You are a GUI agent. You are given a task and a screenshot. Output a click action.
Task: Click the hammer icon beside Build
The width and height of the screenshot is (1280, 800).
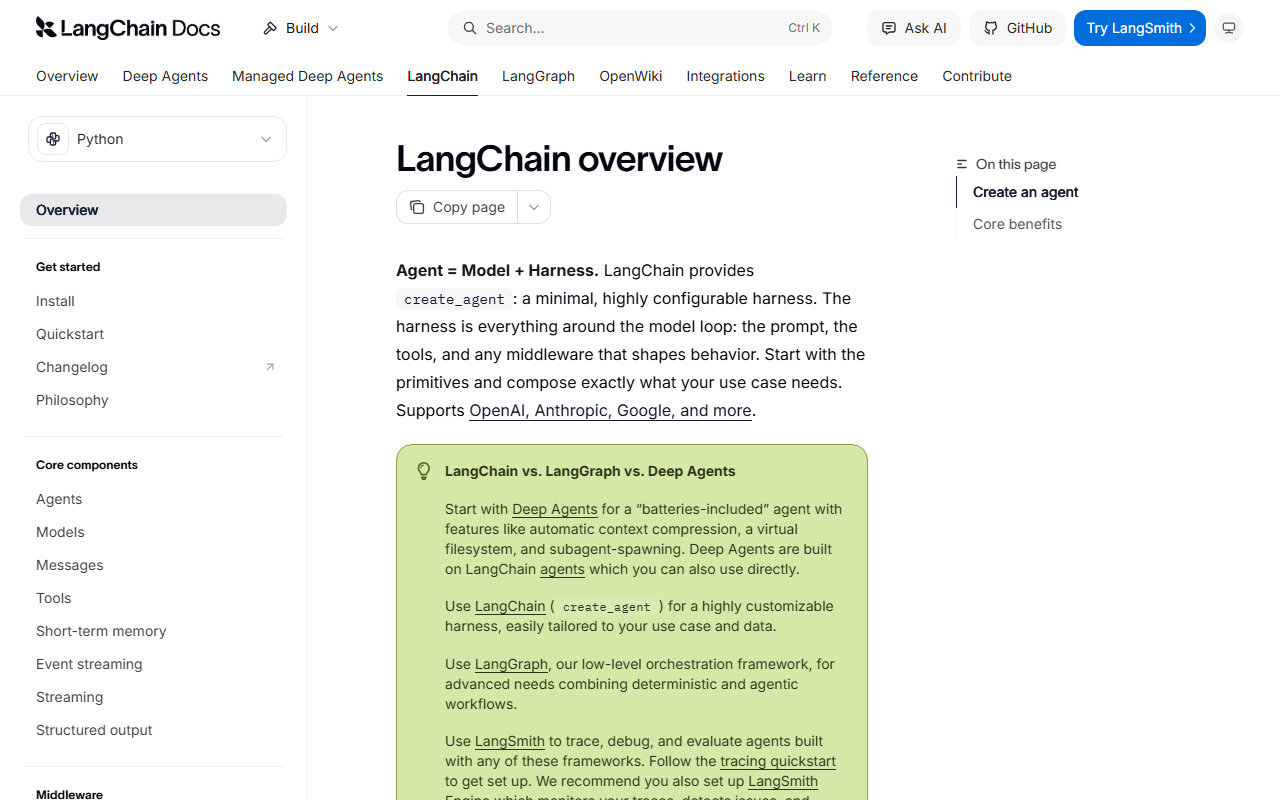(x=270, y=28)
